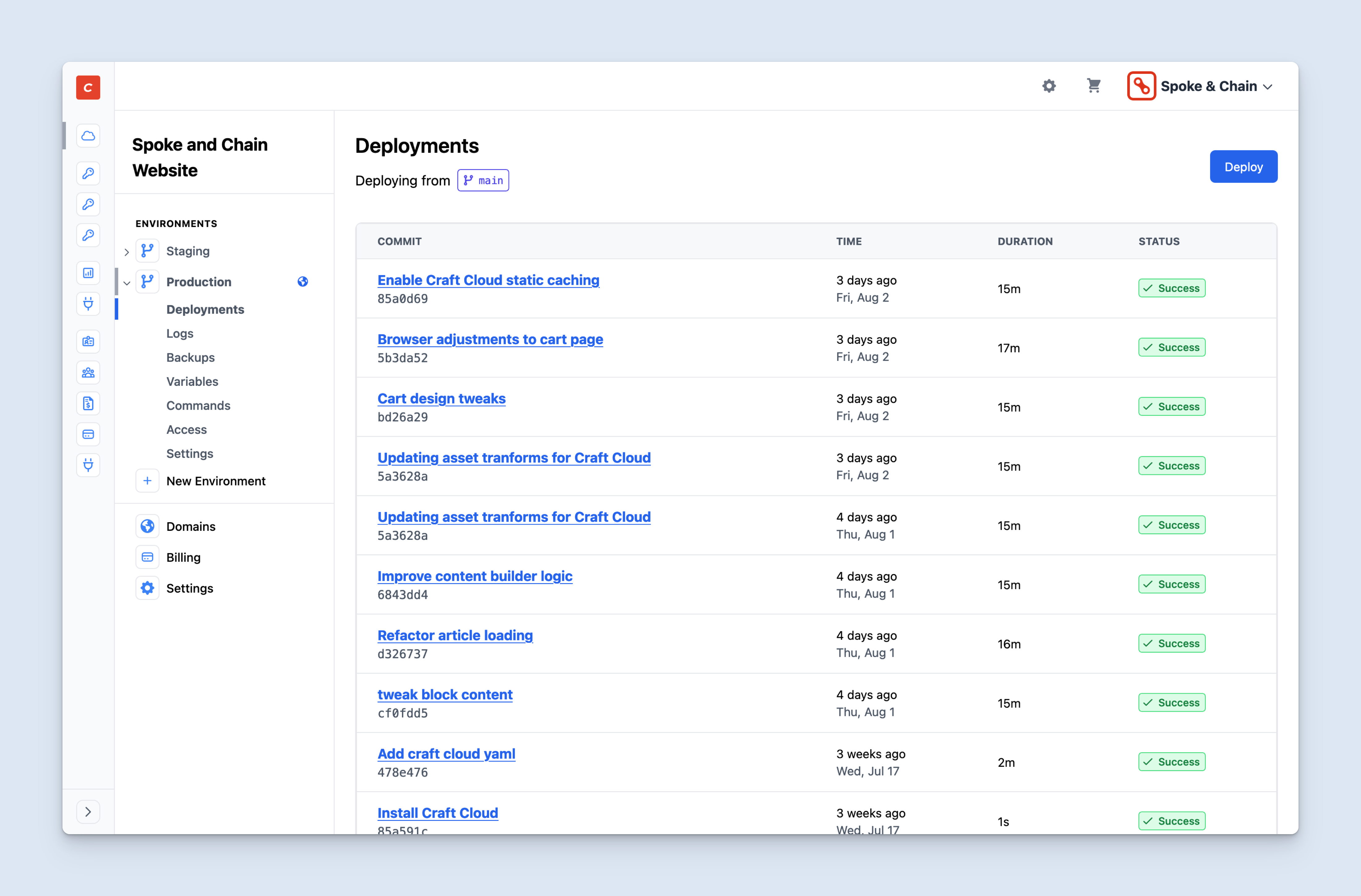This screenshot has height=896, width=1361.
Task: Click the 17m duration value
Action: point(1009,348)
